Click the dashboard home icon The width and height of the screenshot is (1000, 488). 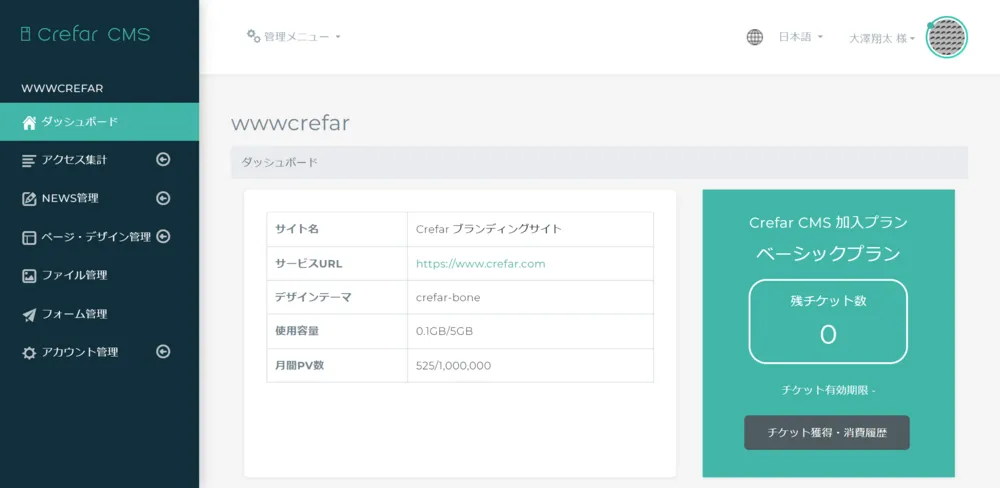(x=29, y=122)
